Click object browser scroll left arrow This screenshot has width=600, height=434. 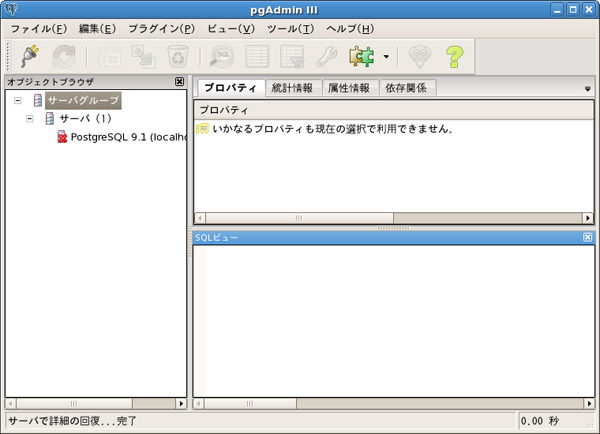(11, 403)
